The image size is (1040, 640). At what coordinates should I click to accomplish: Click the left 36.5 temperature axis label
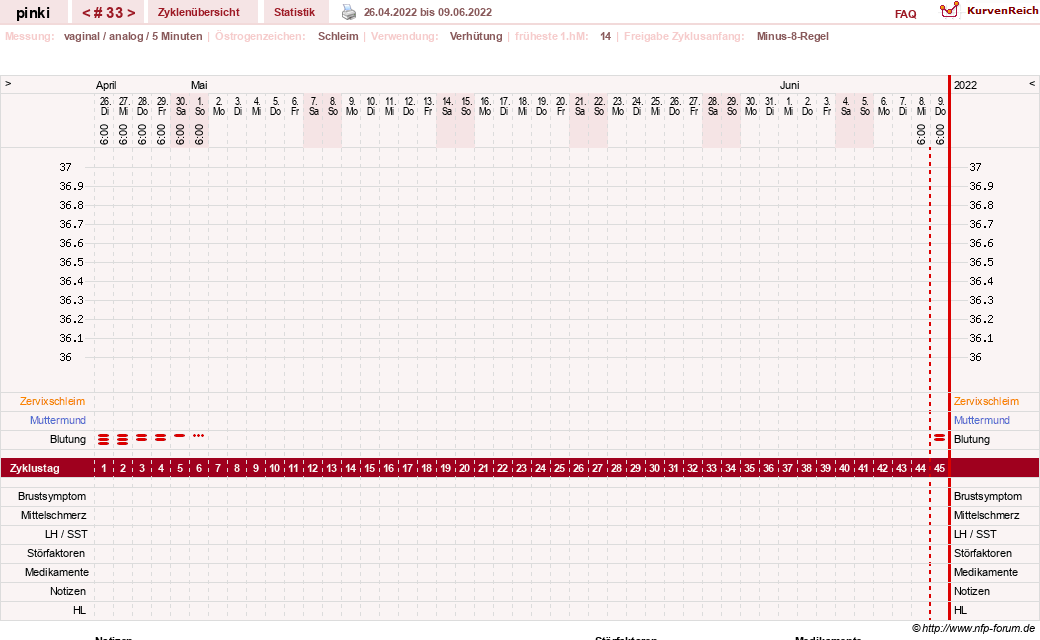[x=72, y=263]
